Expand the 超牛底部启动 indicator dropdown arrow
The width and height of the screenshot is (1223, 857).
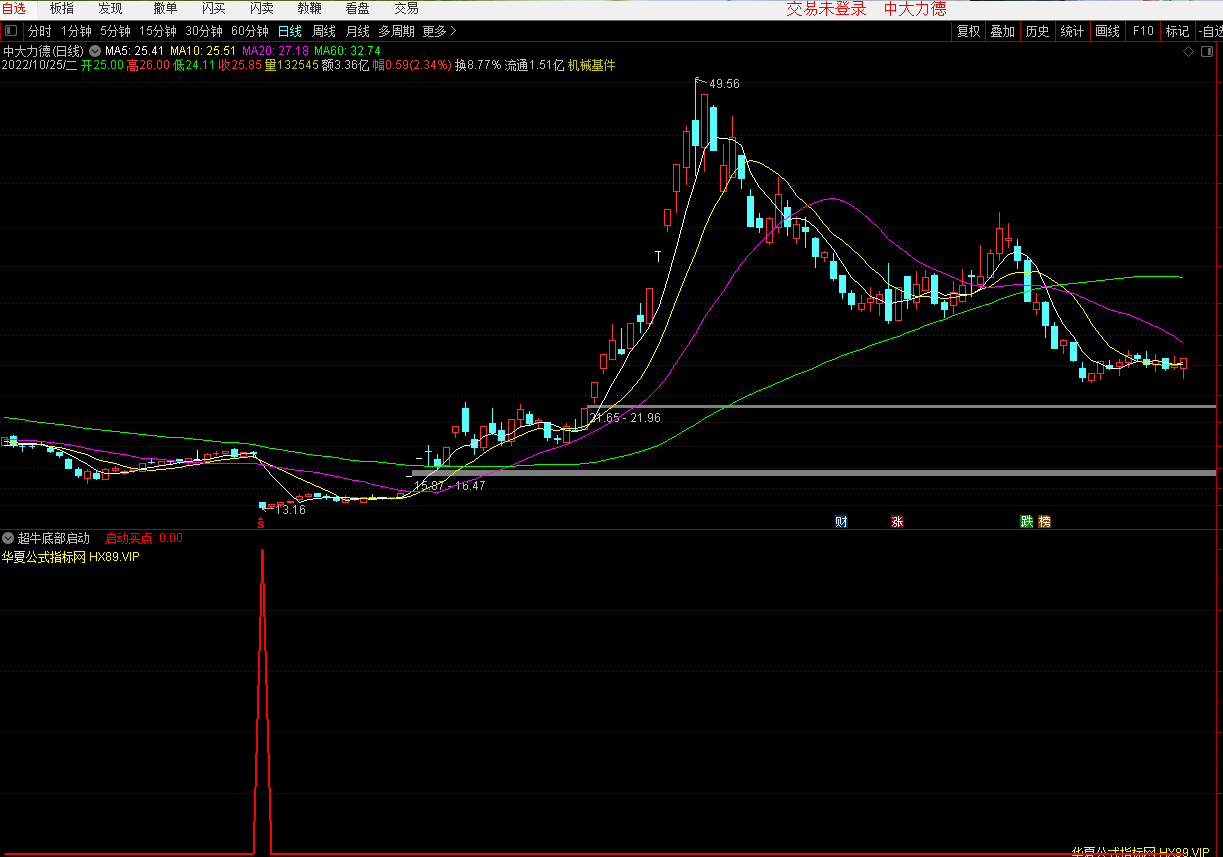coord(9,538)
